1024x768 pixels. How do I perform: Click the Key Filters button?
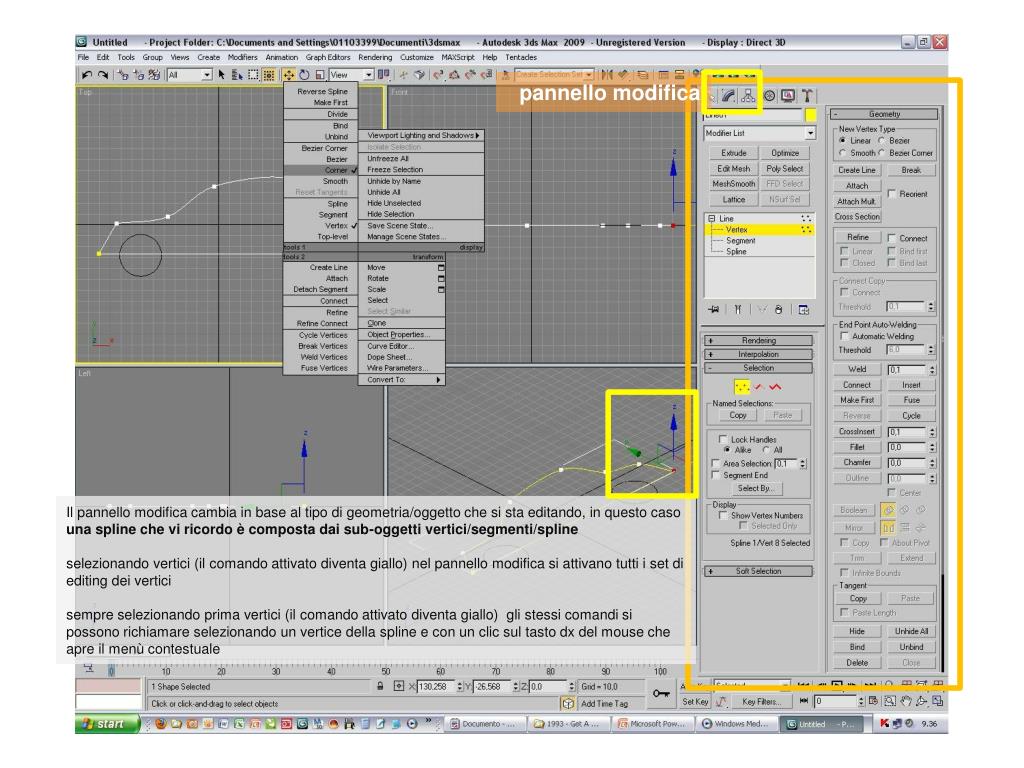point(760,702)
